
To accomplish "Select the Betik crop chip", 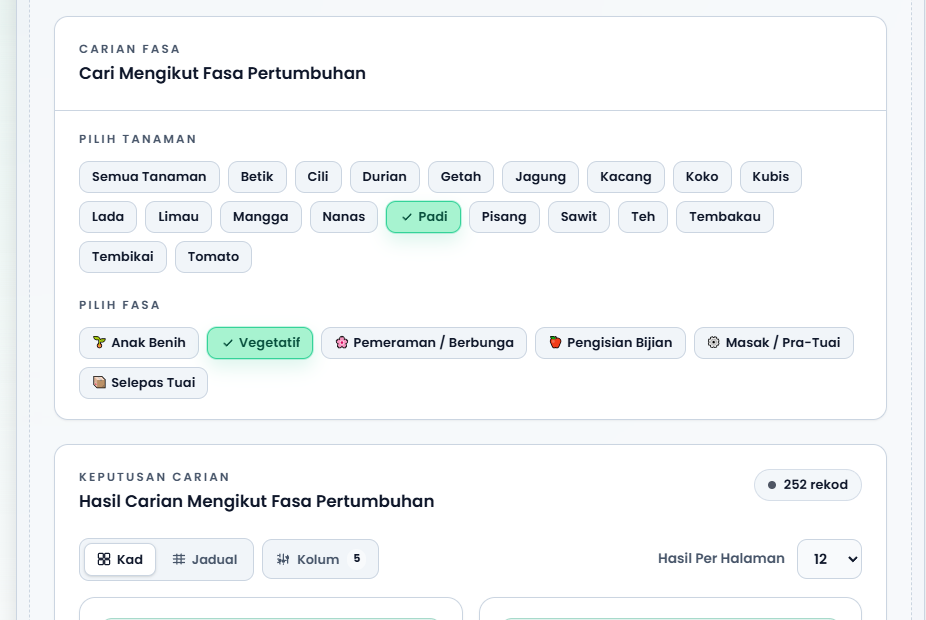I will tap(257, 177).
